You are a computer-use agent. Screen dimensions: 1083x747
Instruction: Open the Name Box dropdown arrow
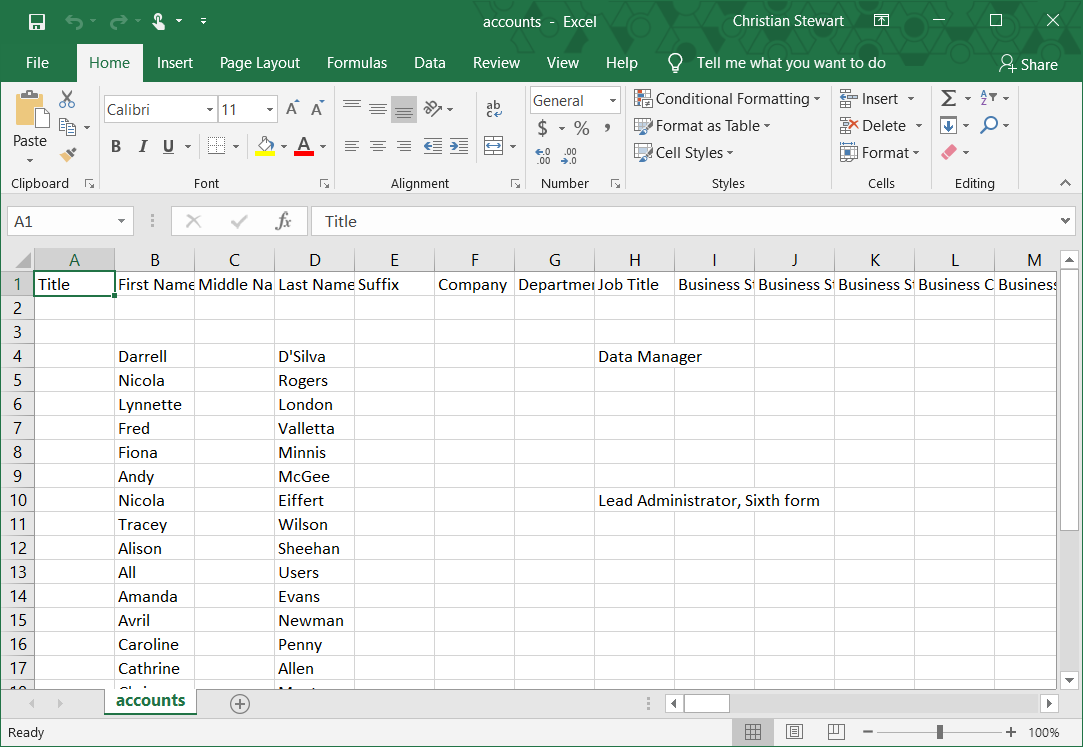click(x=121, y=222)
